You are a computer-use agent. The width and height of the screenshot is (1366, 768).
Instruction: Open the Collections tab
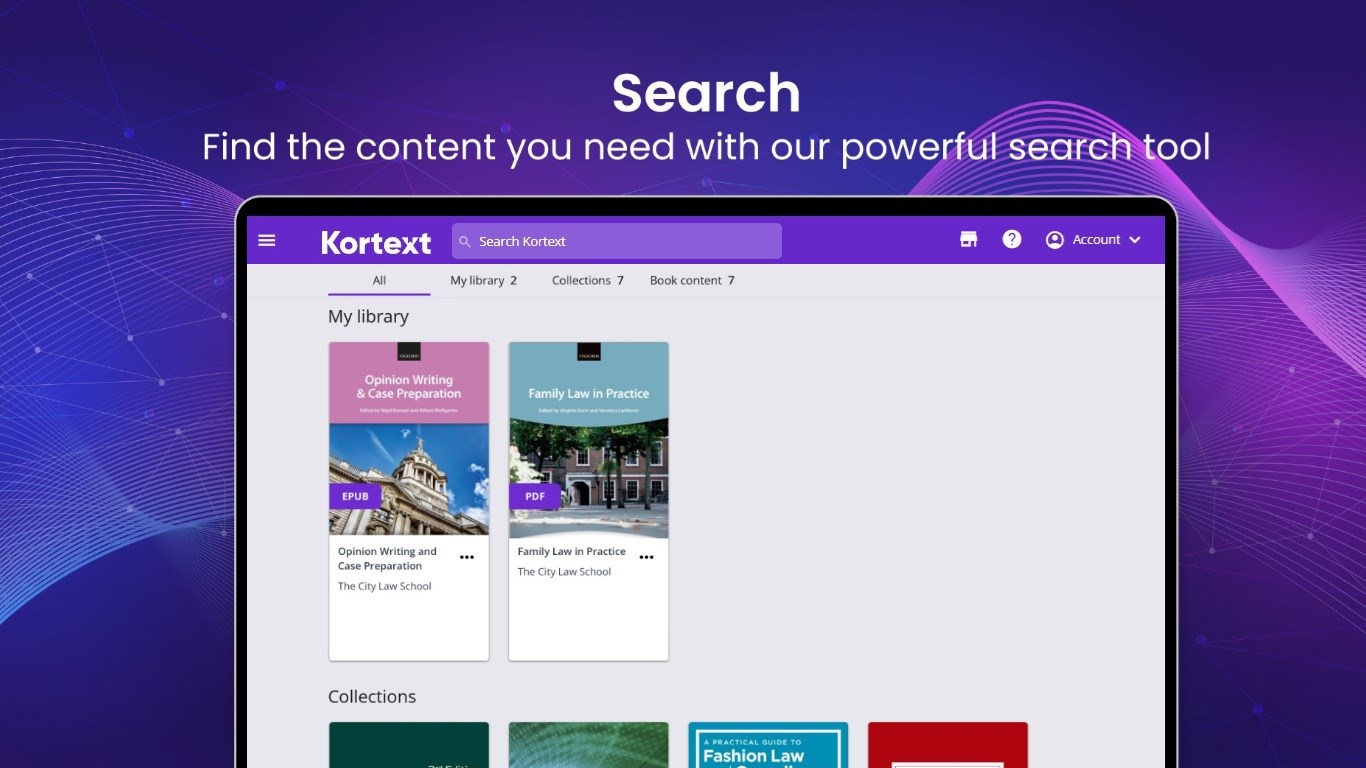tap(587, 281)
